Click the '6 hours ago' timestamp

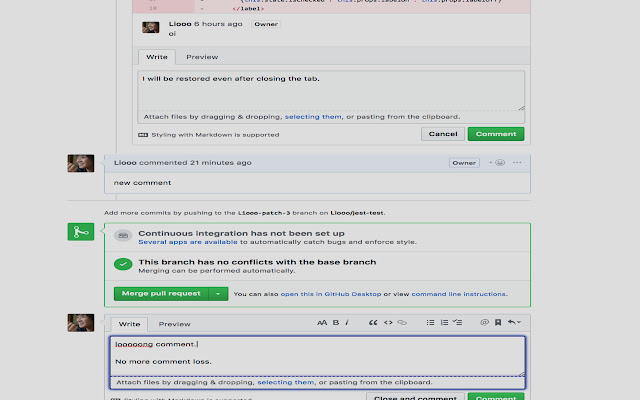tap(218, 24)
